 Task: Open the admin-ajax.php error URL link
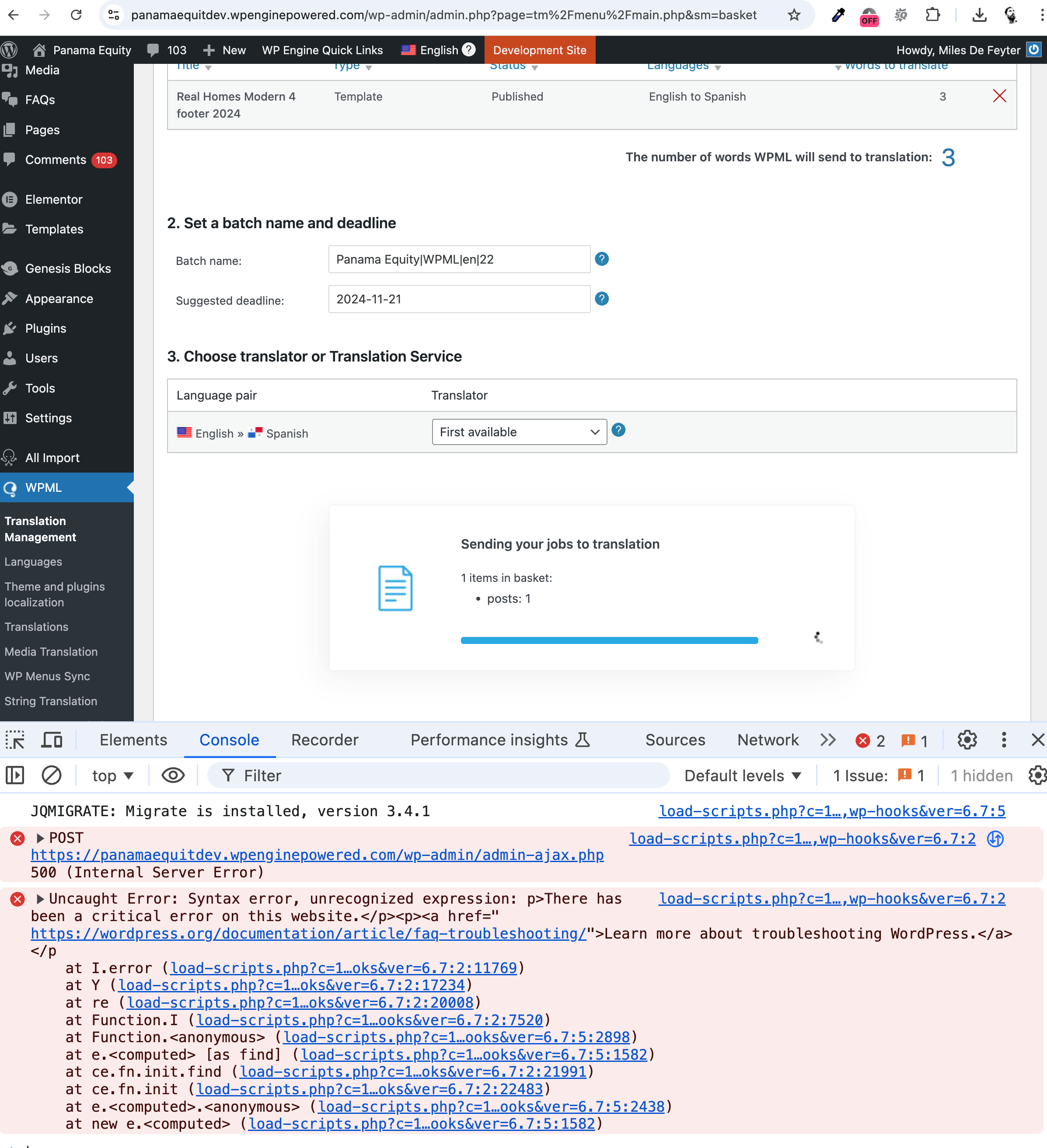(317, 855)
